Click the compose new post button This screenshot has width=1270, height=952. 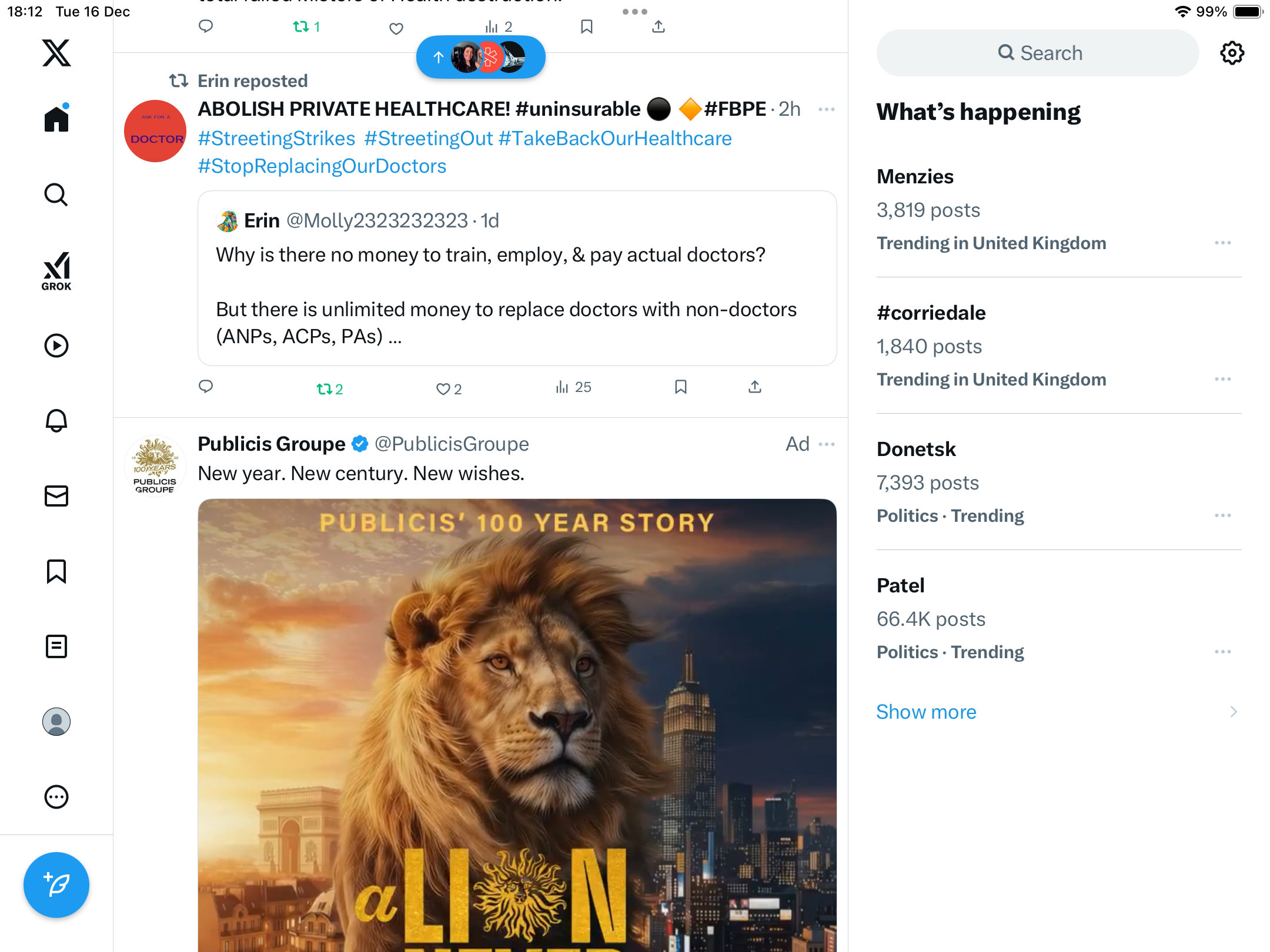56,885
